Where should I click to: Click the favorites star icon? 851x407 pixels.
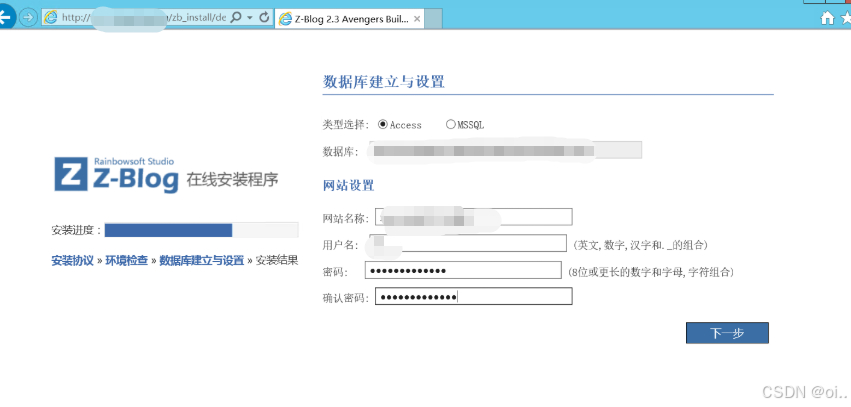coord(846,18)
